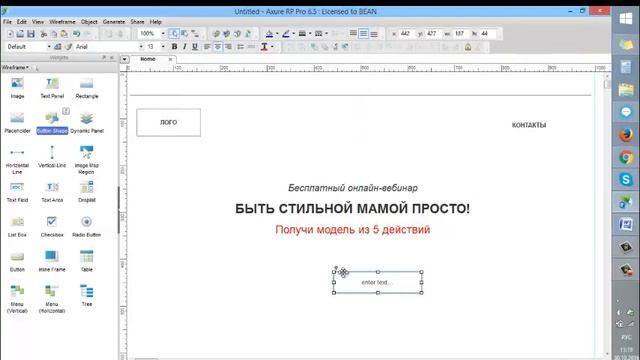Open the line color dropdown arrow
The width and height of the screenshot is (640, 360).
(293, 33)
